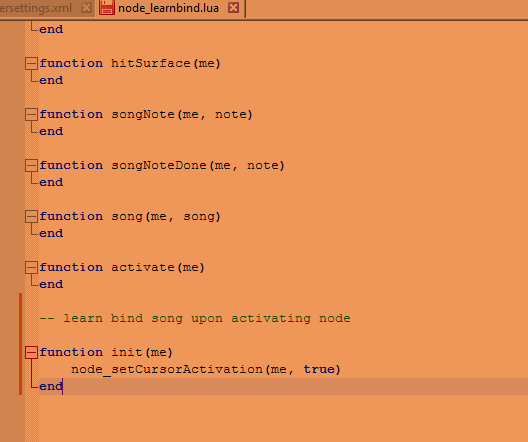The width and height of the screenshot is (528, 442).
Task: Click on node_setCursorActivation call text
Action: 167,370
